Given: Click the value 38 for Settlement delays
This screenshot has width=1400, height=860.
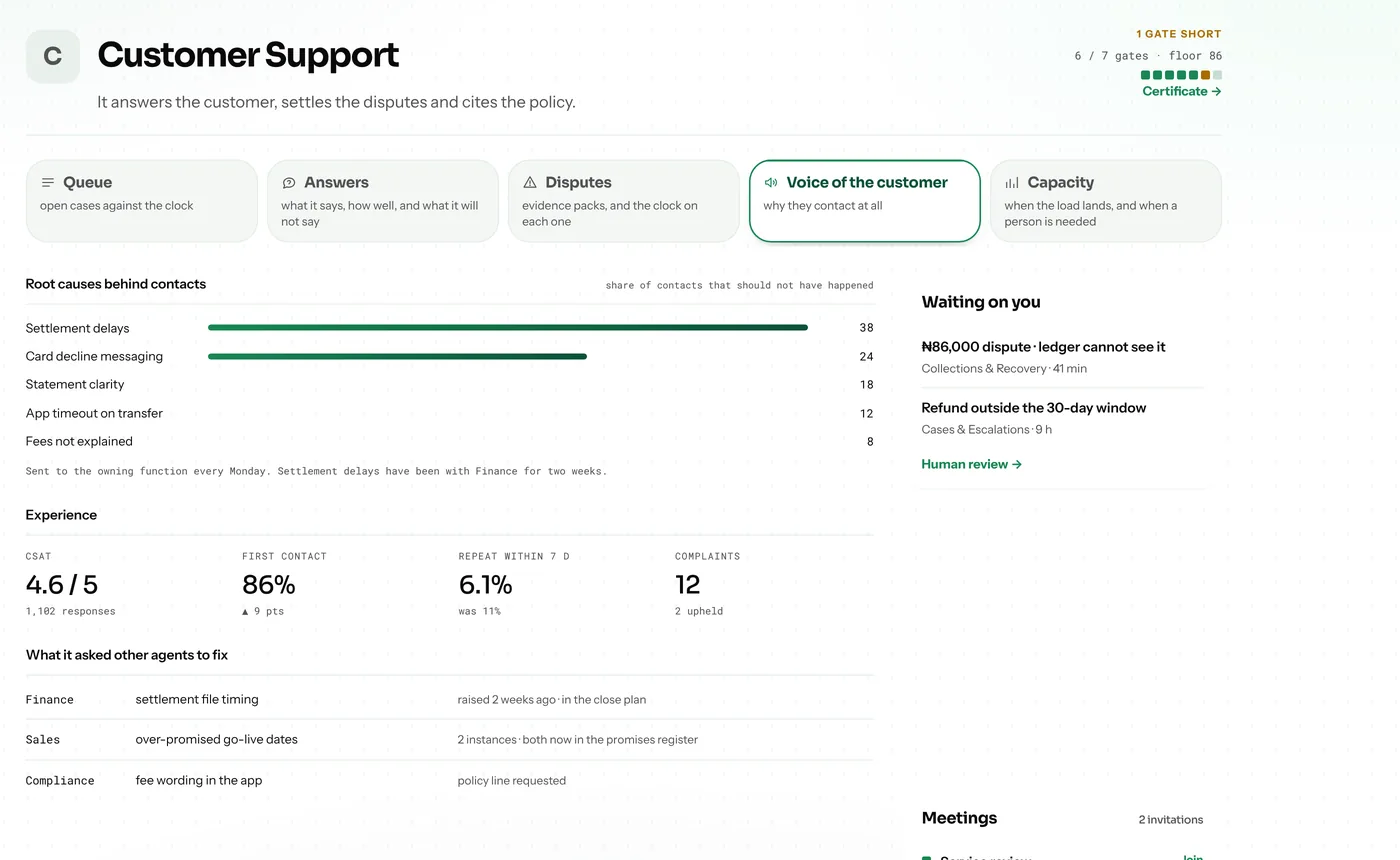Looking at the screenshot, I should click(866, 328).
